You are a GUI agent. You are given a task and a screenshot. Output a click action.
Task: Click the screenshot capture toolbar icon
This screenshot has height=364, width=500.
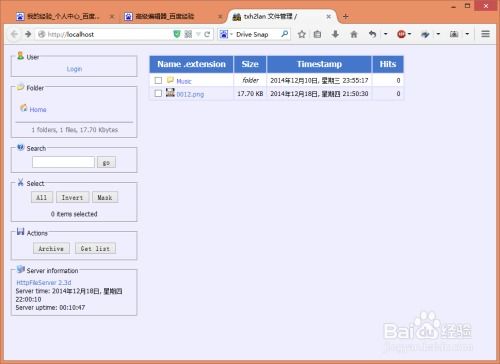(454, 34)
